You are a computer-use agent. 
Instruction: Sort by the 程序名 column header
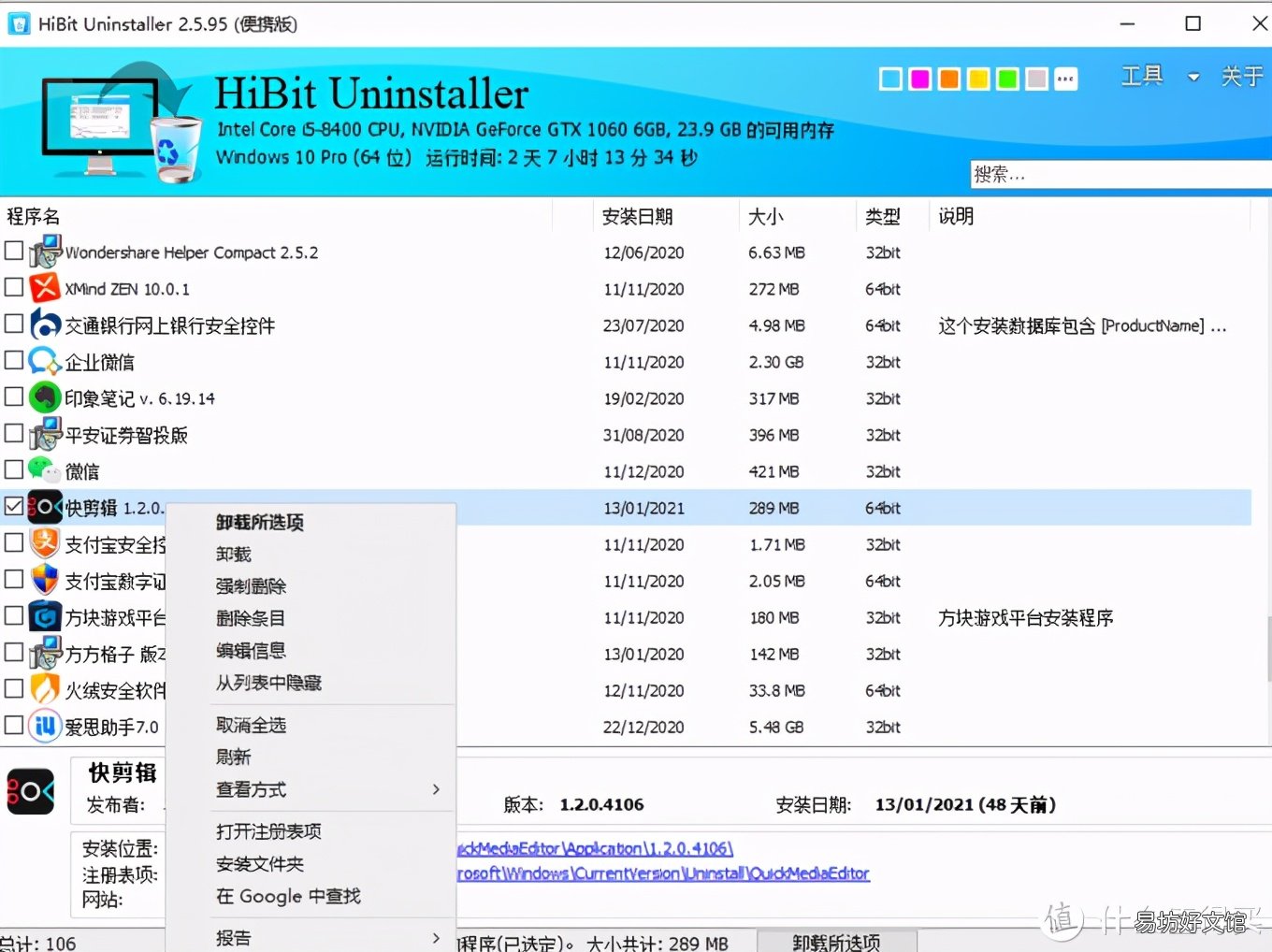tap(34, 216)
